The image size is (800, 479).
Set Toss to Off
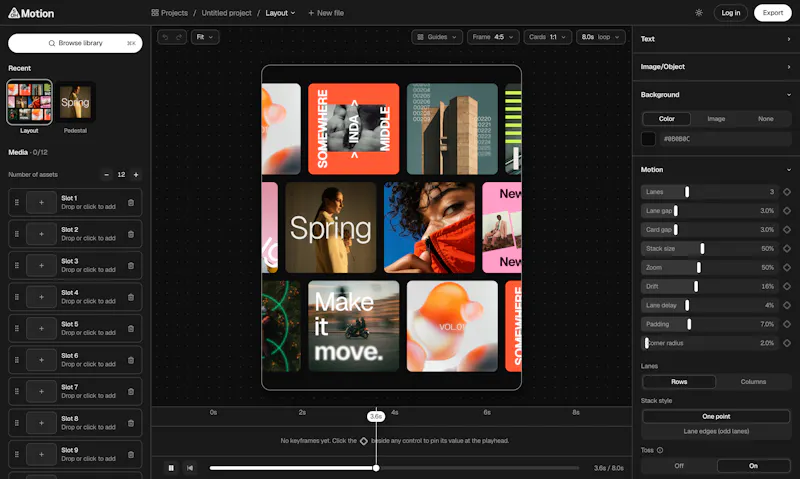(x=679, y=466)
